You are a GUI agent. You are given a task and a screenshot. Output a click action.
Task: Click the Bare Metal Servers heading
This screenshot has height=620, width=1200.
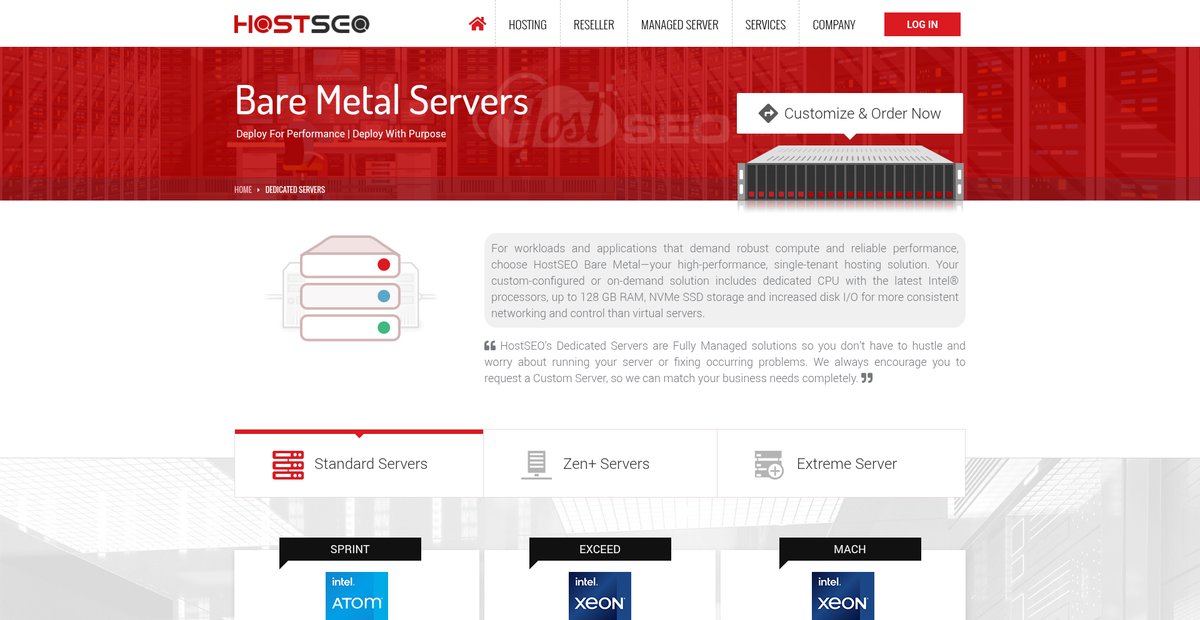pos(381,100)
